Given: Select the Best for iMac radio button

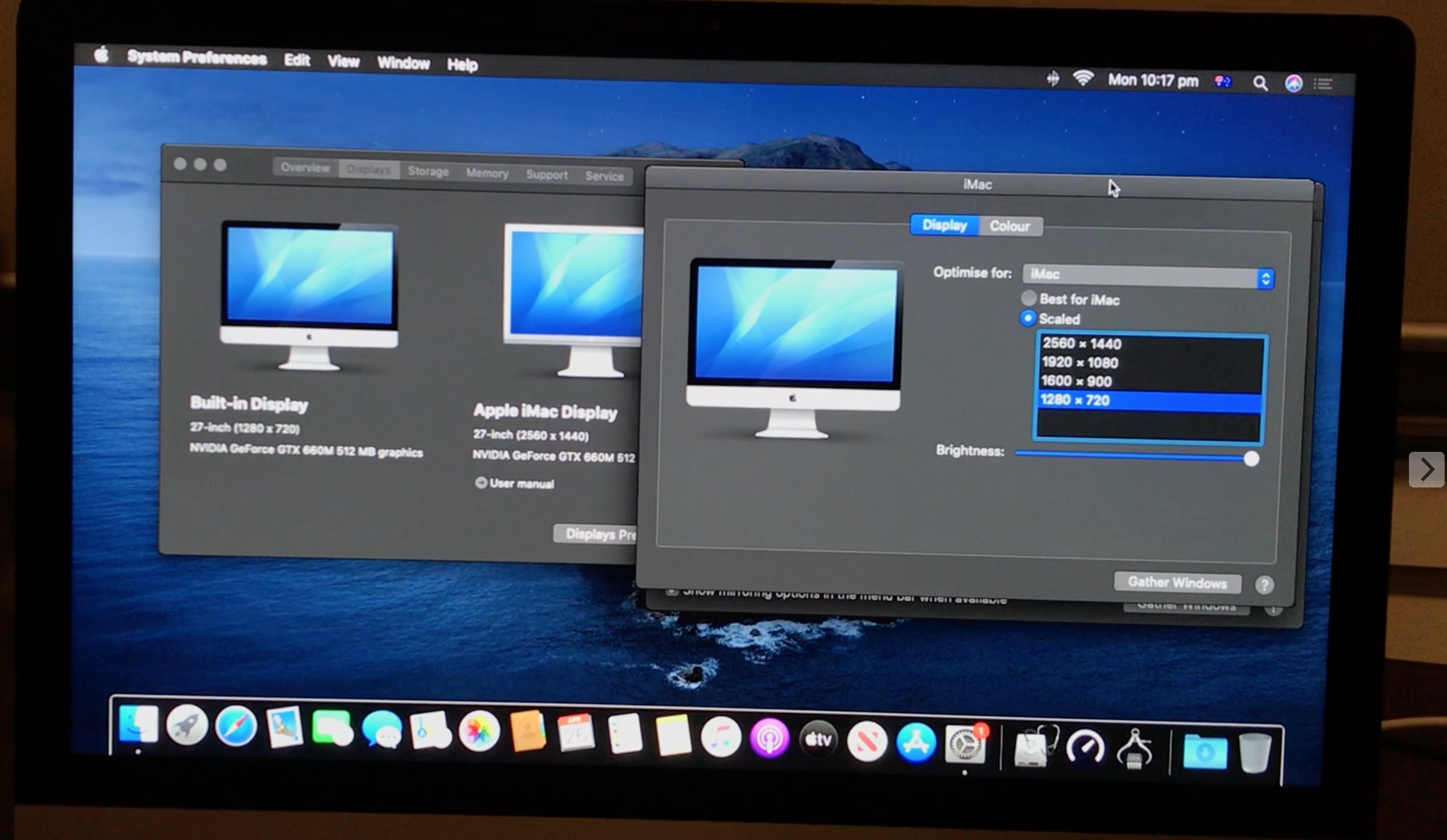Looking at the screenshot, I should click(x=1028, y=298).
